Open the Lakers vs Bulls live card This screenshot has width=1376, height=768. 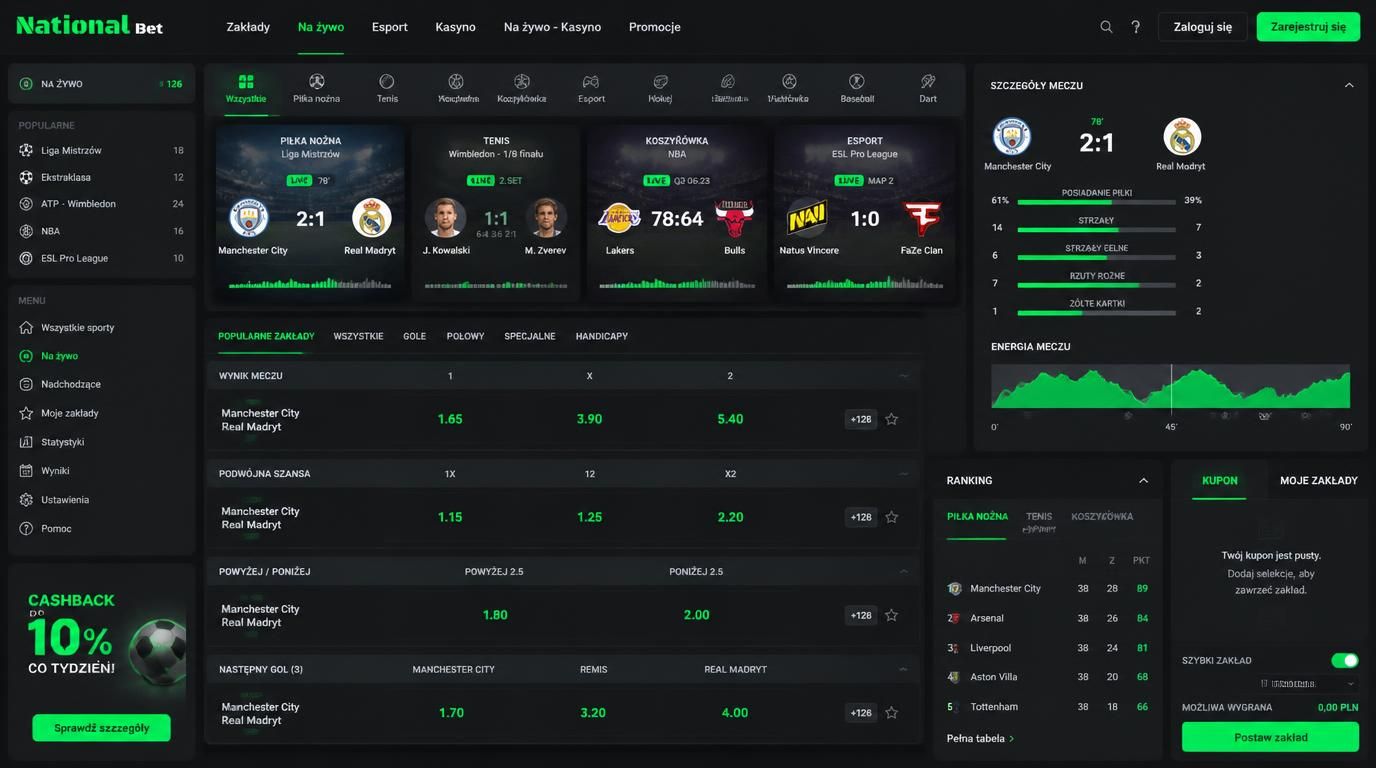[677, 212]
